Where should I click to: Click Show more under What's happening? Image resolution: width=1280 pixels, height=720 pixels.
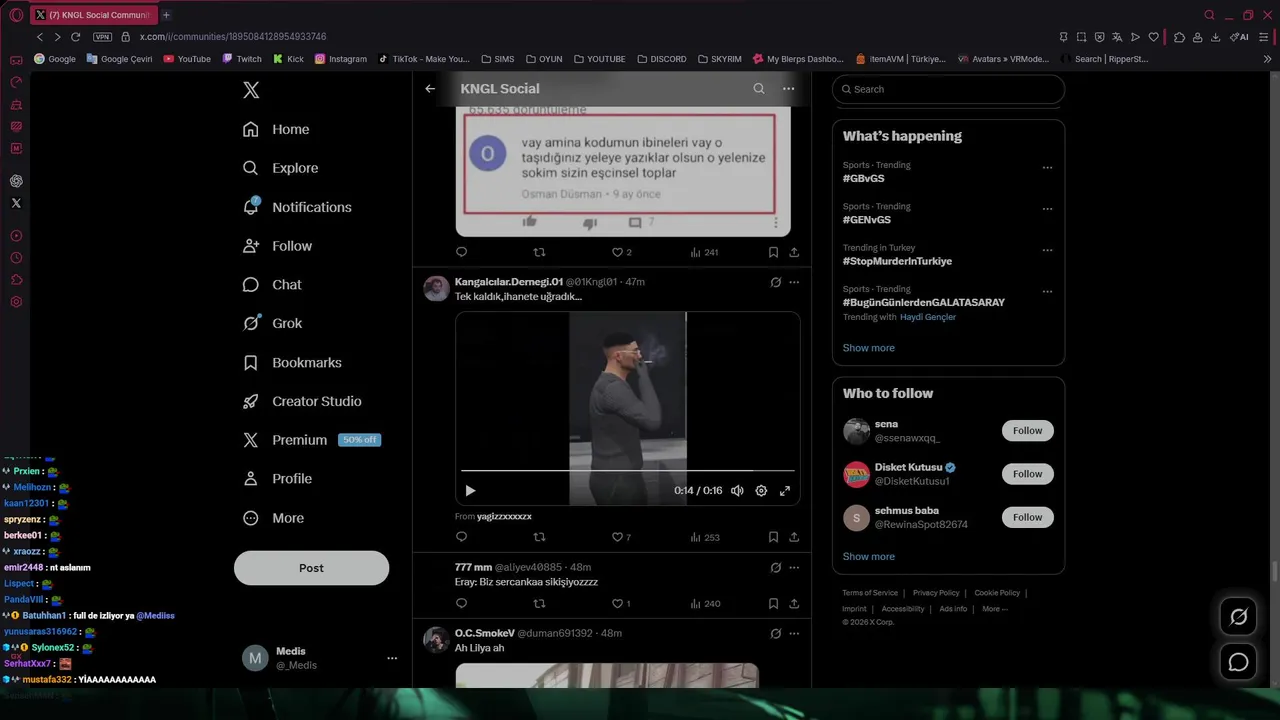[x=868, y=348]
